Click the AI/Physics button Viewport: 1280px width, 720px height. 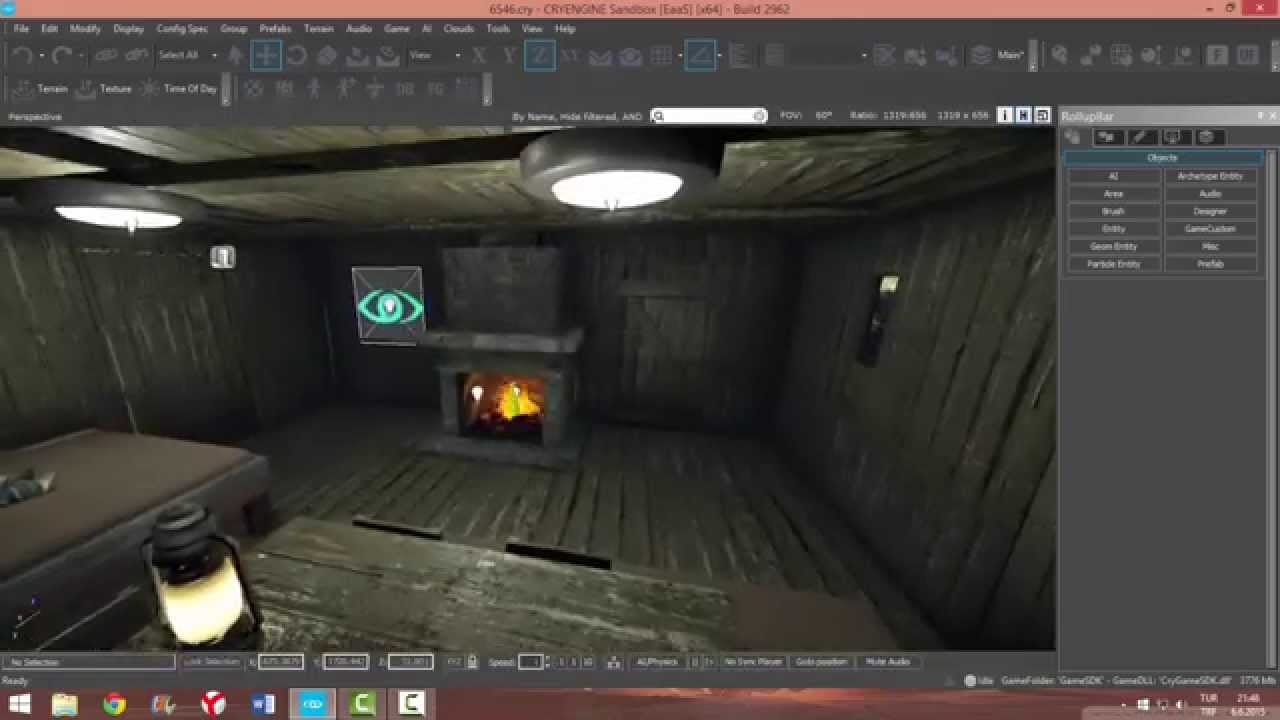pyautogui.click(x=657, y=662)
